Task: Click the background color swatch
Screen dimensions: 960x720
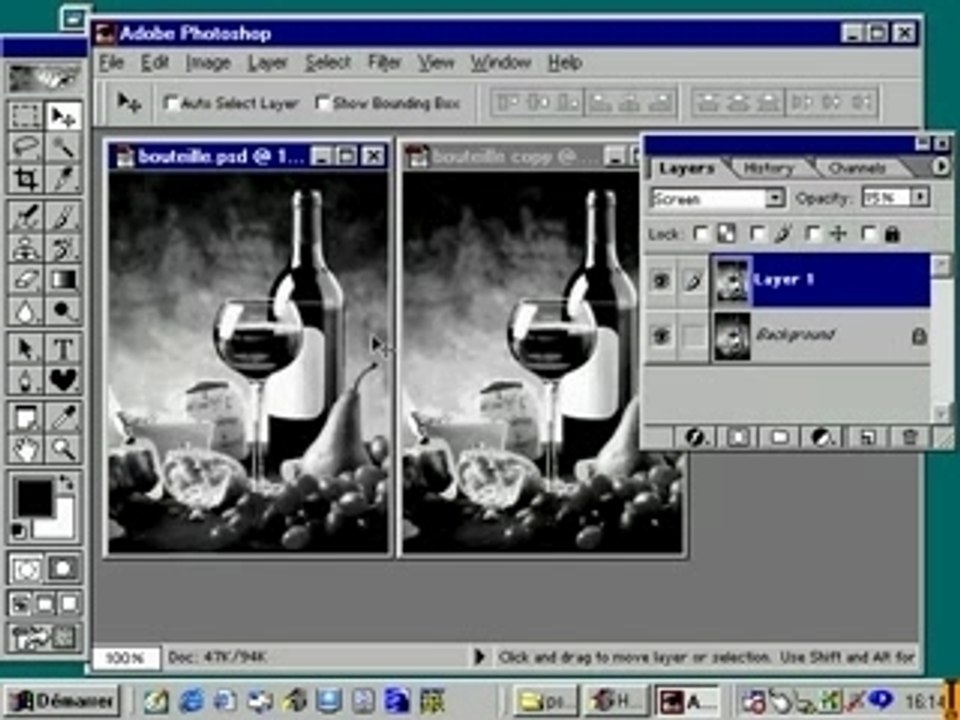Action: coord(64,527)
